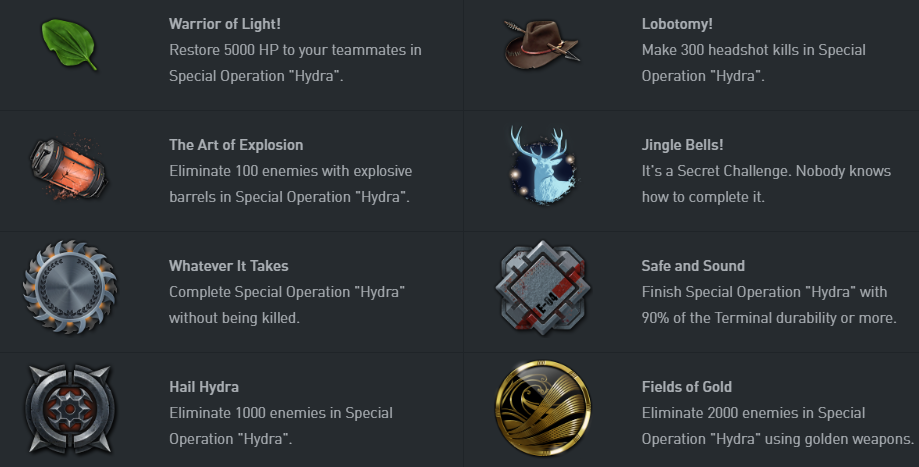
Task: Select the 90% Terminal durability description
Action: [769, 305]
